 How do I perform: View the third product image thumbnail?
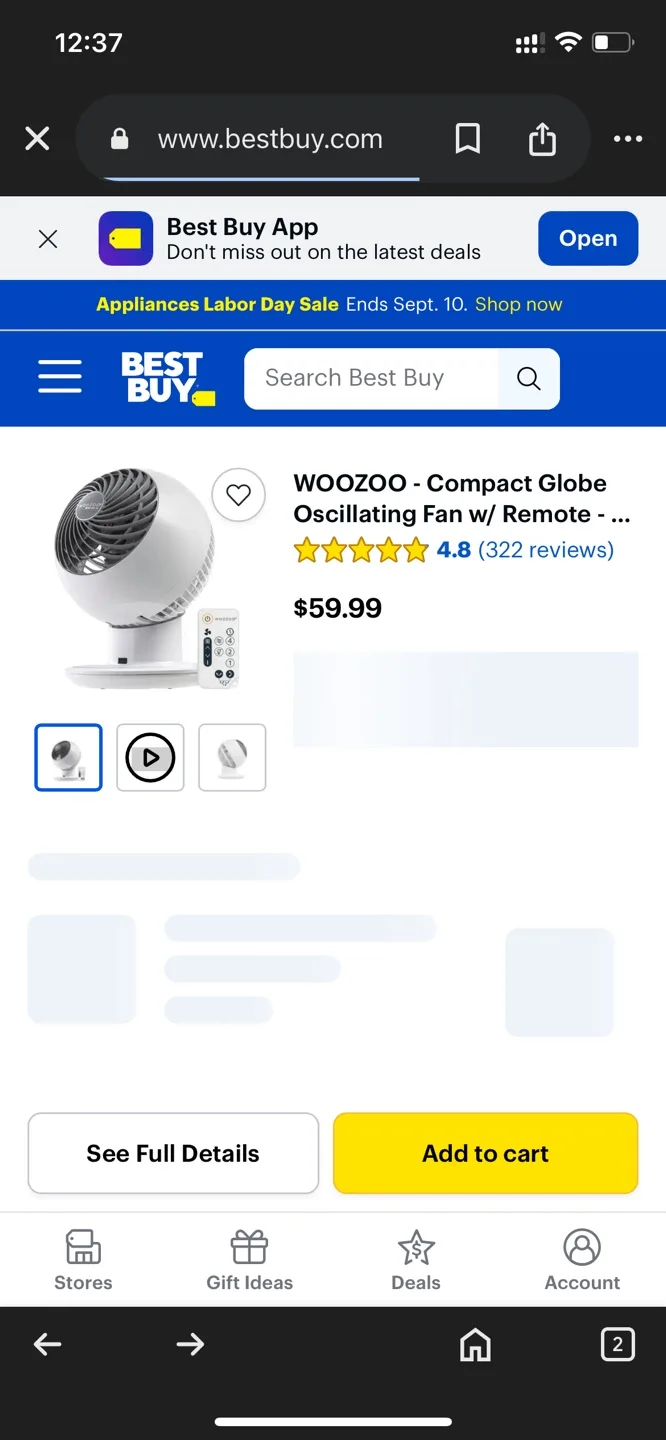pyautogui.click(x=232, y=758)
